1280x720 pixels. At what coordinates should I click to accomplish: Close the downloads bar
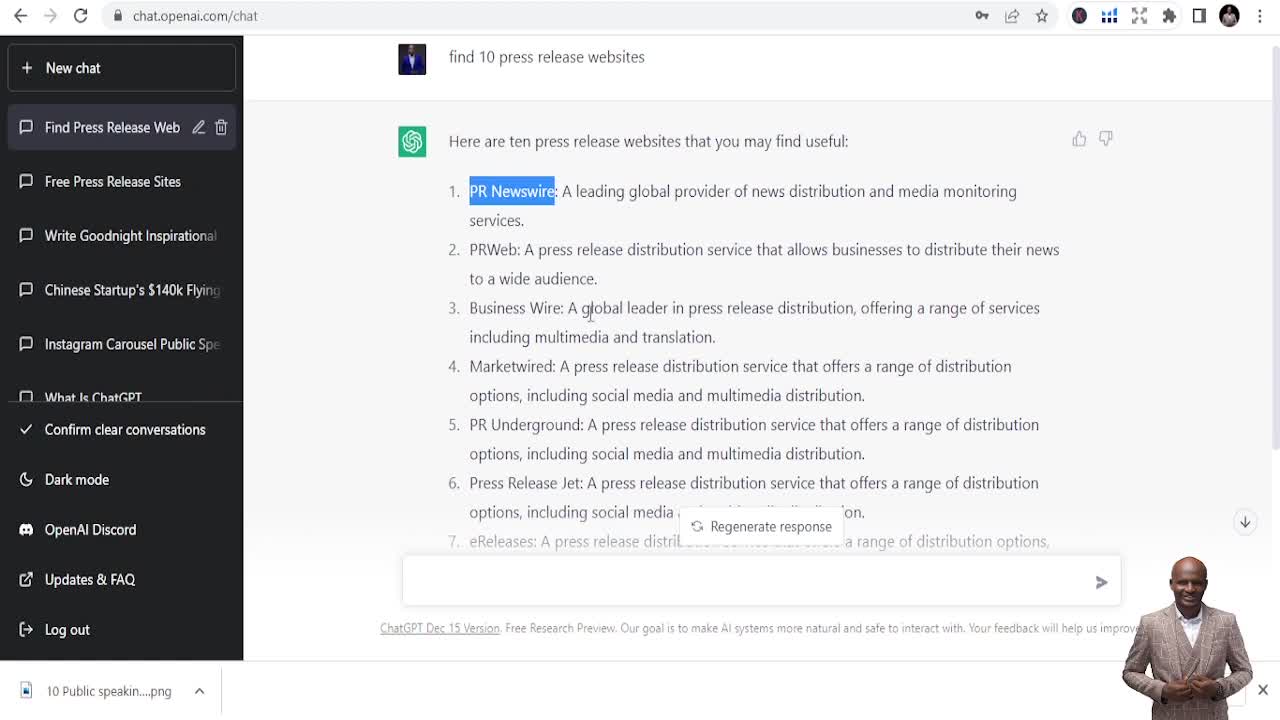click(x=1263, y=690)
